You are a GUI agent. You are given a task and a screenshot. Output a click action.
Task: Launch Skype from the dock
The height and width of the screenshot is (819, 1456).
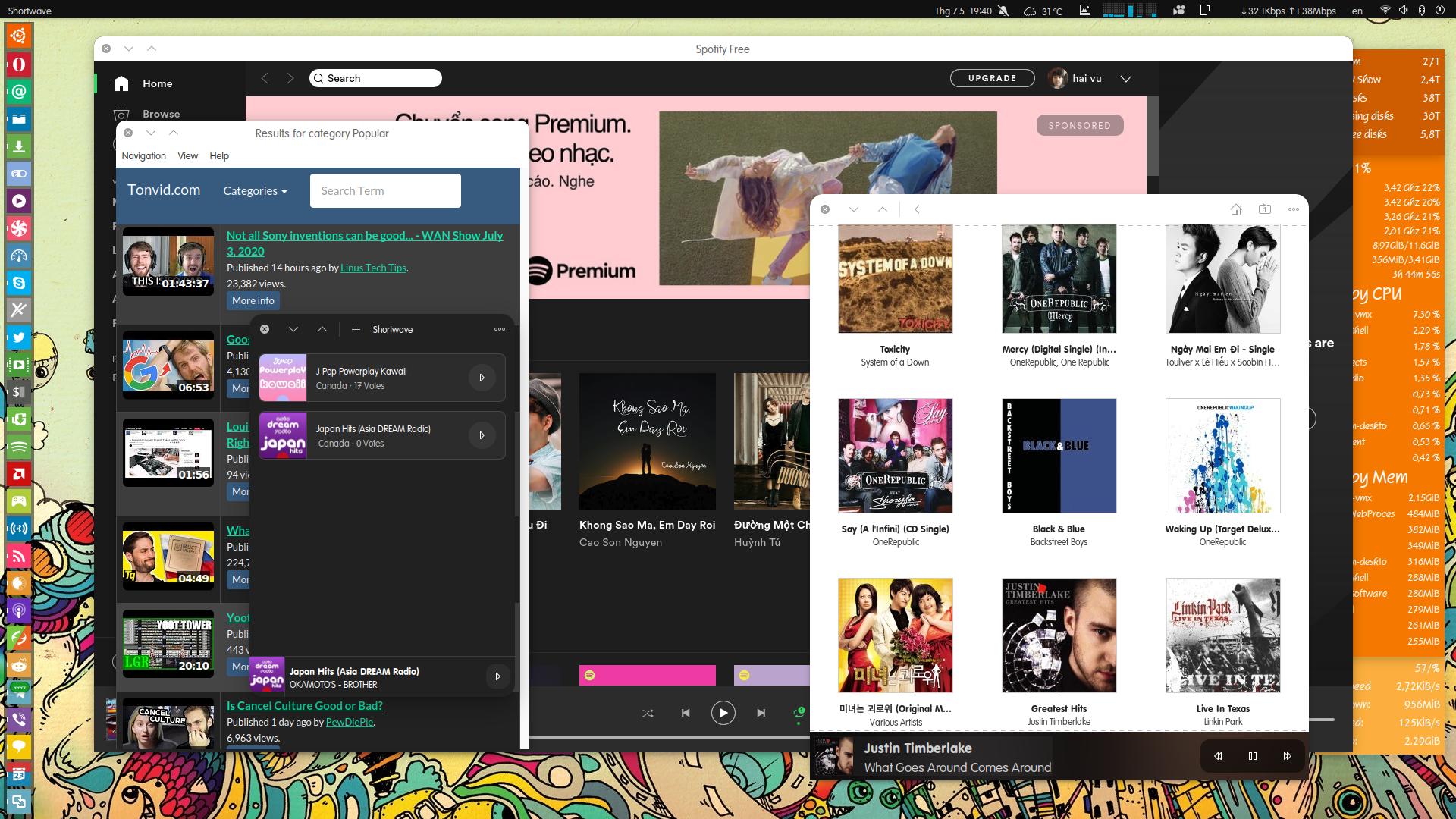click(x=19, y=283)
